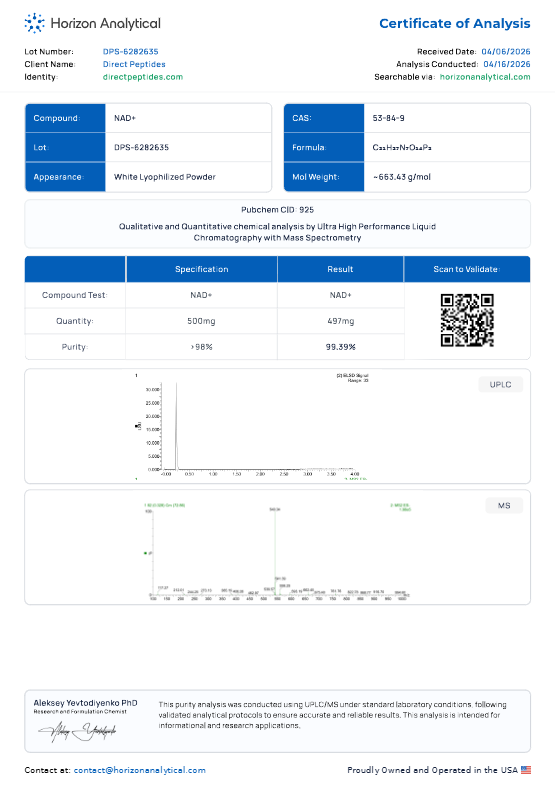555x785 pixels.
Task: Click the Certificate of Analysis title
Action: coord(454,24)
